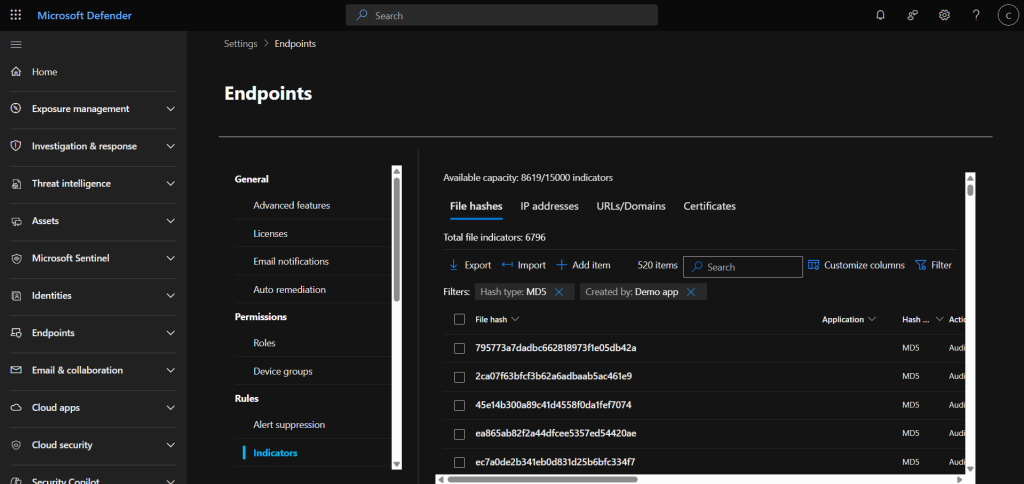
Task: Open Alert suppression rules
Action: pos(289,425)
